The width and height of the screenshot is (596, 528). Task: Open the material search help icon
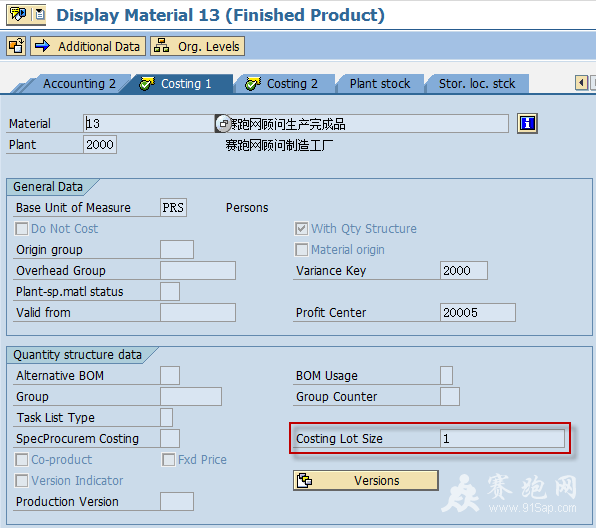tap(223, 124)
